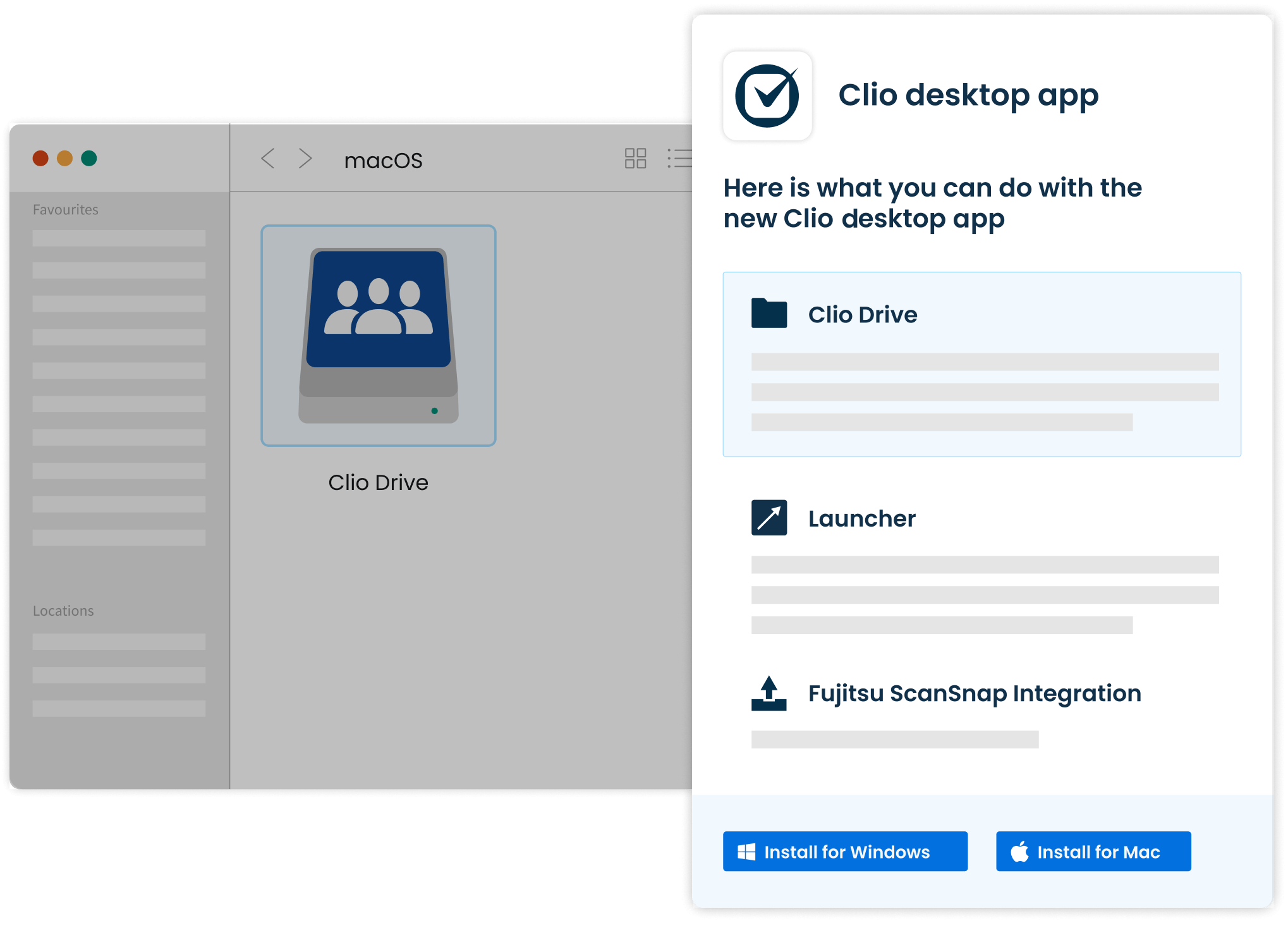
Task: Click the Fujitsu ScanSnap upload icon
Action: click(x=769, y=694)
